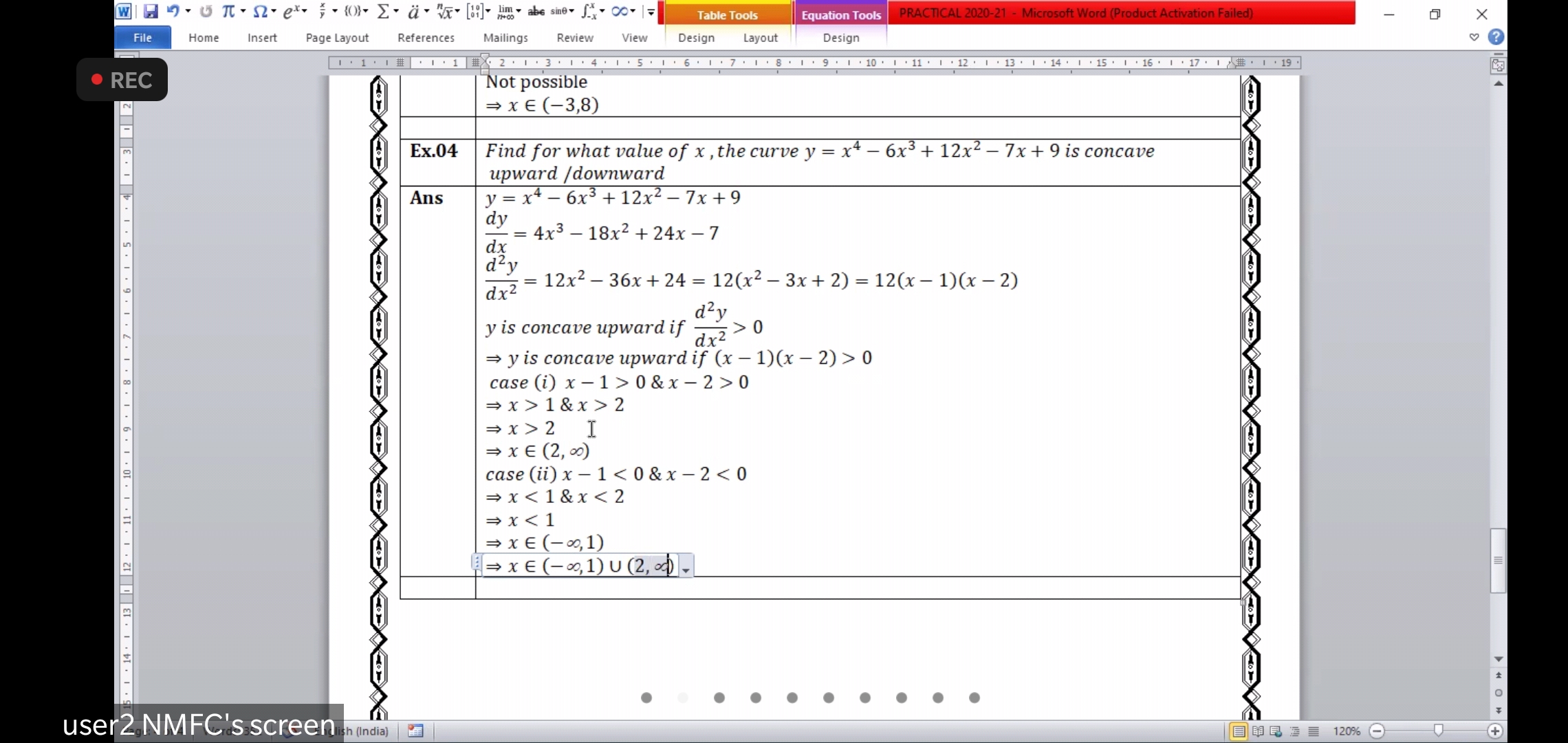The image size is (1568, 743).
Task: Click the vertical scrollbar thumb
Action: [1498, 561]
